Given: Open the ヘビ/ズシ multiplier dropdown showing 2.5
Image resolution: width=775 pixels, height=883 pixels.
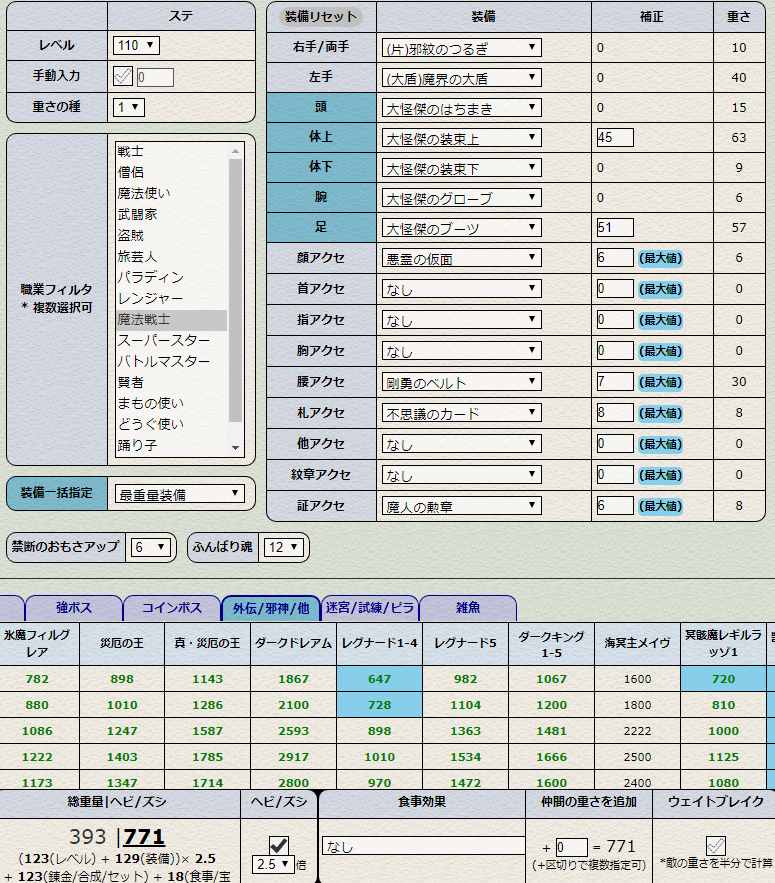Looking at the screenshot, I should [273, 864].
